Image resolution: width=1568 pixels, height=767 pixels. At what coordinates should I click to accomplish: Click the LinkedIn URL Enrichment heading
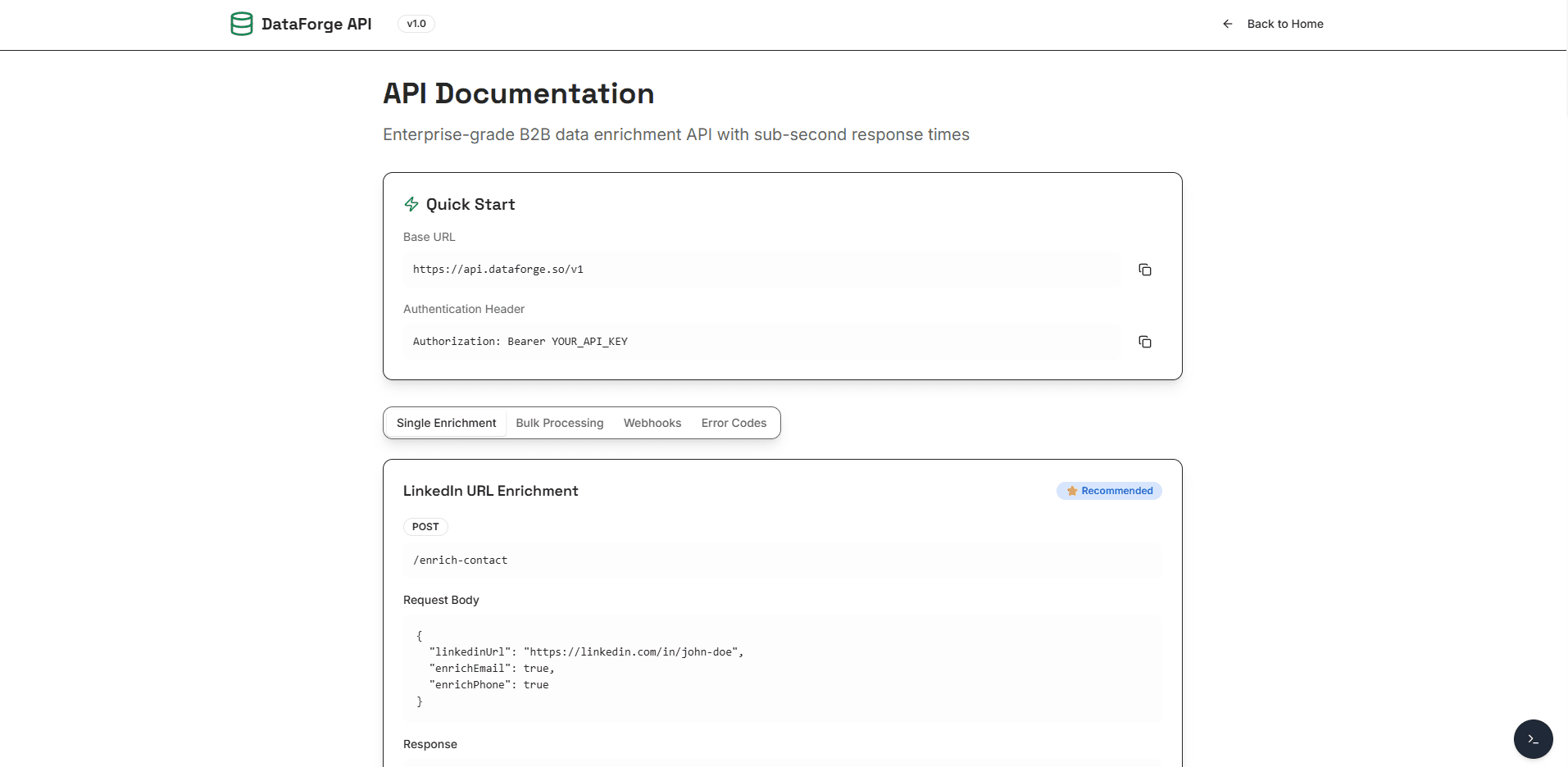click(x=491, y=491)
